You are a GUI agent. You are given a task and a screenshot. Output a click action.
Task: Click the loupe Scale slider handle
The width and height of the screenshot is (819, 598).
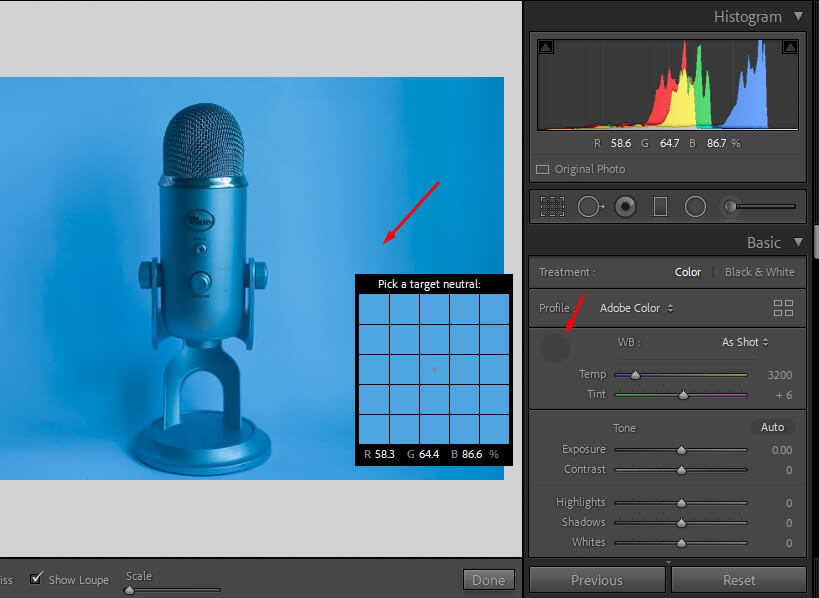[x=129, y=590]
